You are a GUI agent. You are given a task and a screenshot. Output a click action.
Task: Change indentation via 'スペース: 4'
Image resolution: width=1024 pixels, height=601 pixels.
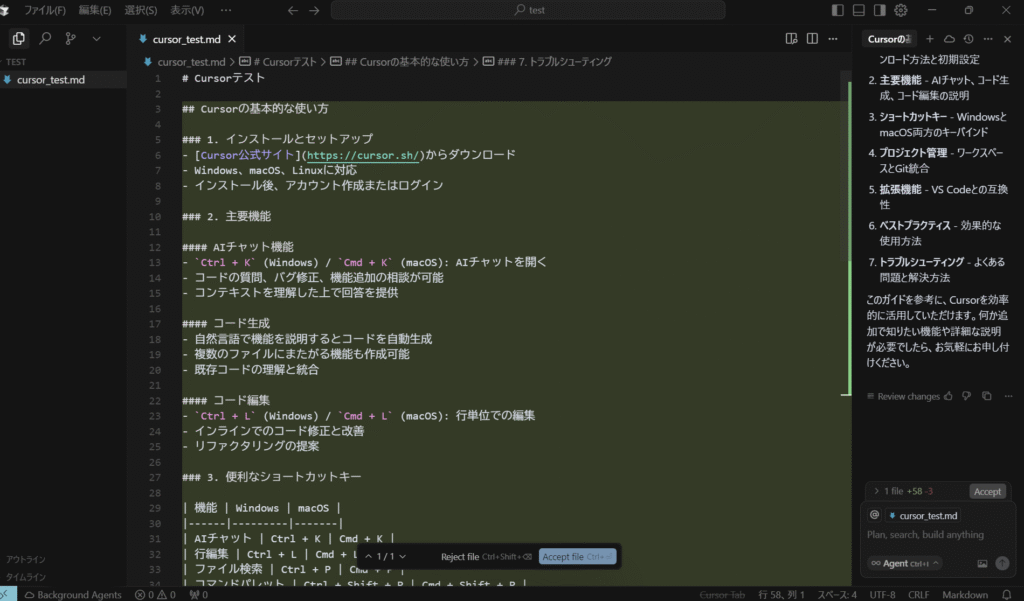point(837,594)
